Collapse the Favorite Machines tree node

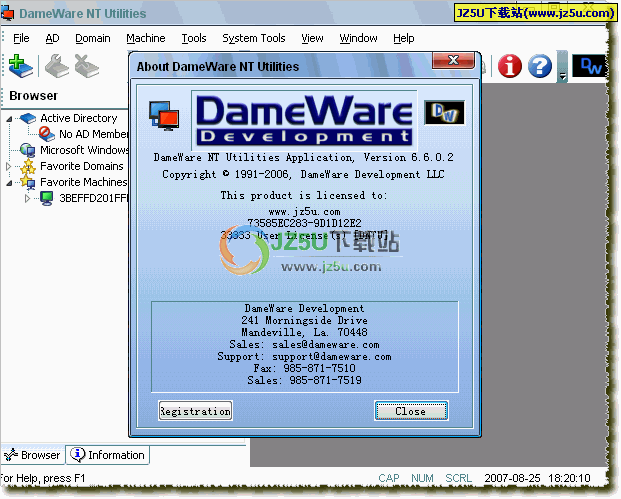pyautogui.click(x=9, y=183)
